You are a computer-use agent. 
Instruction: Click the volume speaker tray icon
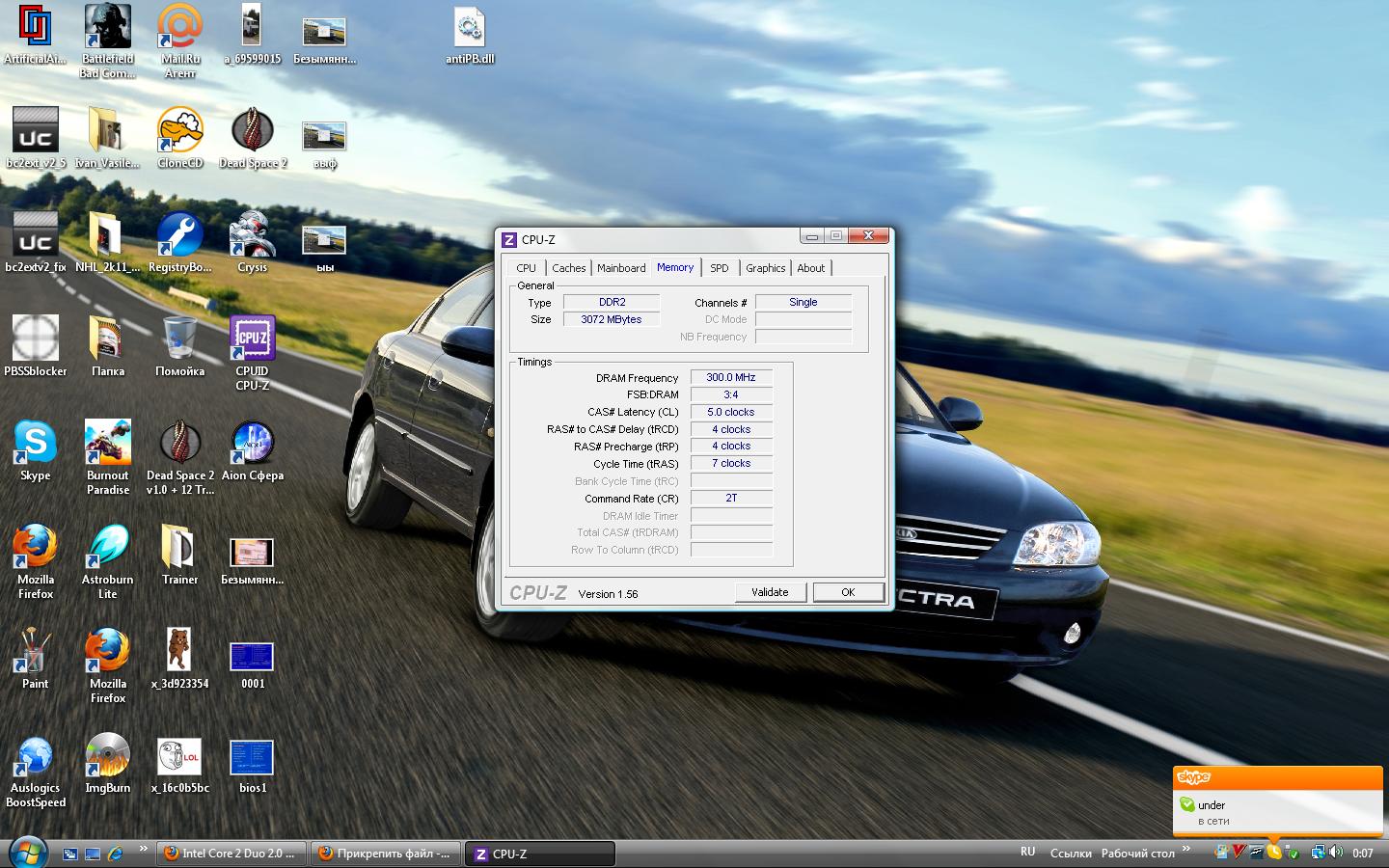pos(1336,853)
